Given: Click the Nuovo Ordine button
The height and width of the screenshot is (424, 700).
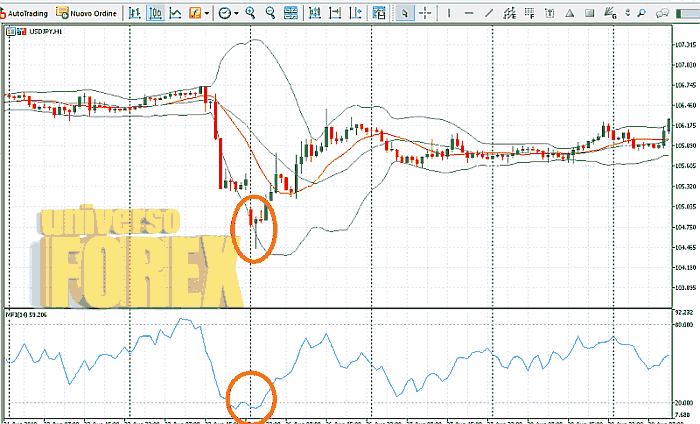Looking at the screenshot, I should click(x=85, y=13).
